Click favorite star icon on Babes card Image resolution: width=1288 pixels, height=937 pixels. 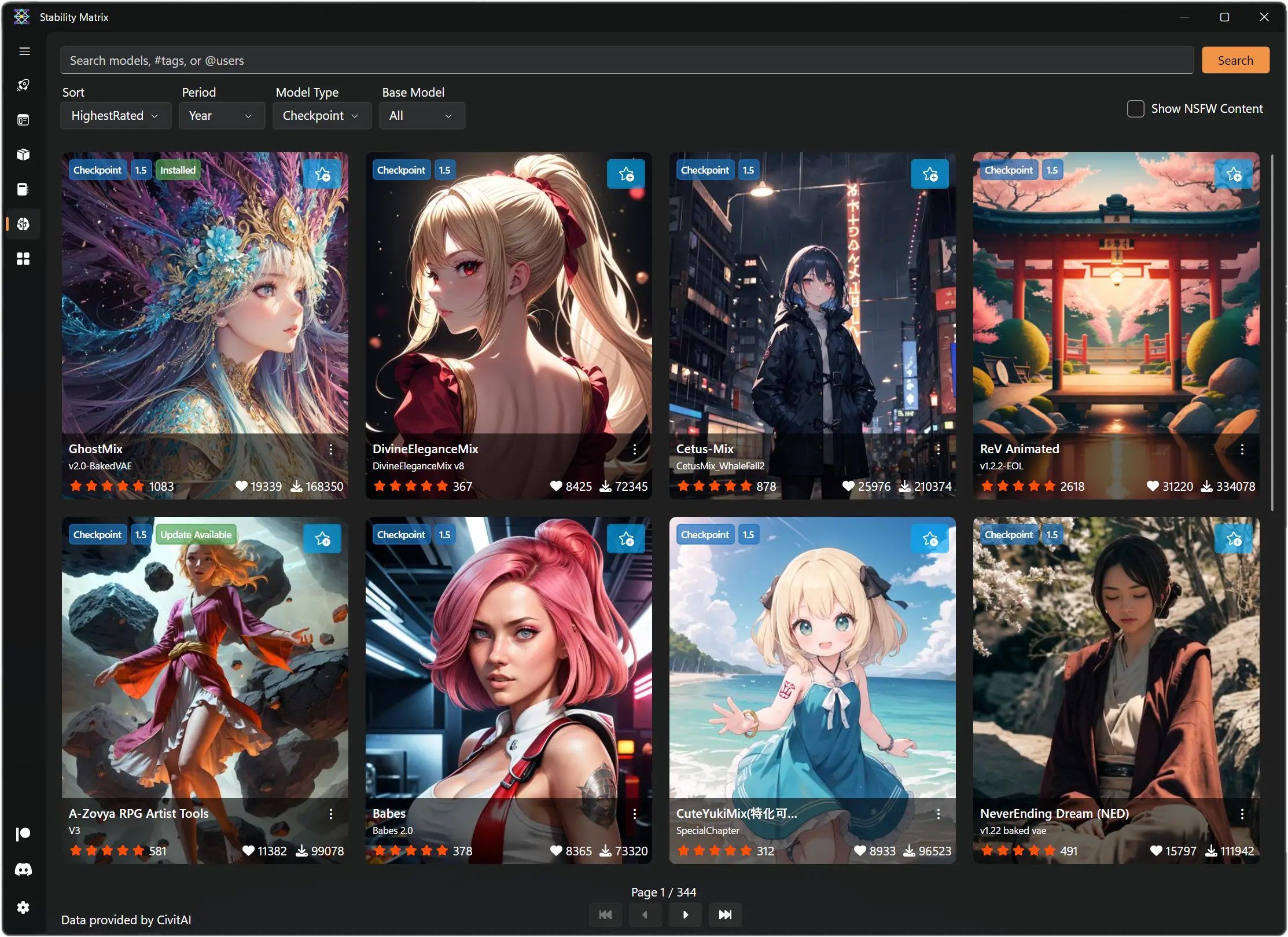coord(626,539)
